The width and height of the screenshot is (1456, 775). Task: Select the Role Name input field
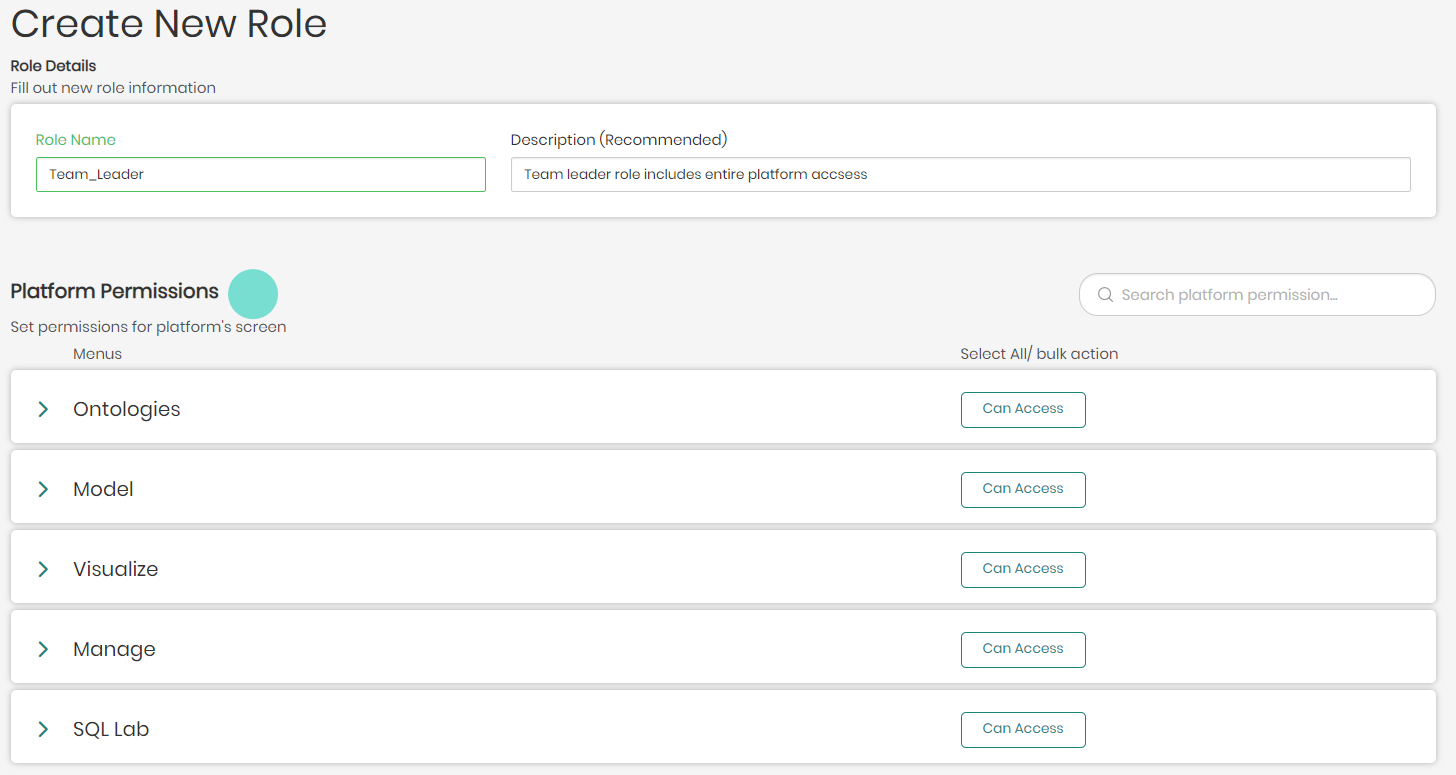pyautogui.click(x=260, y=174)
